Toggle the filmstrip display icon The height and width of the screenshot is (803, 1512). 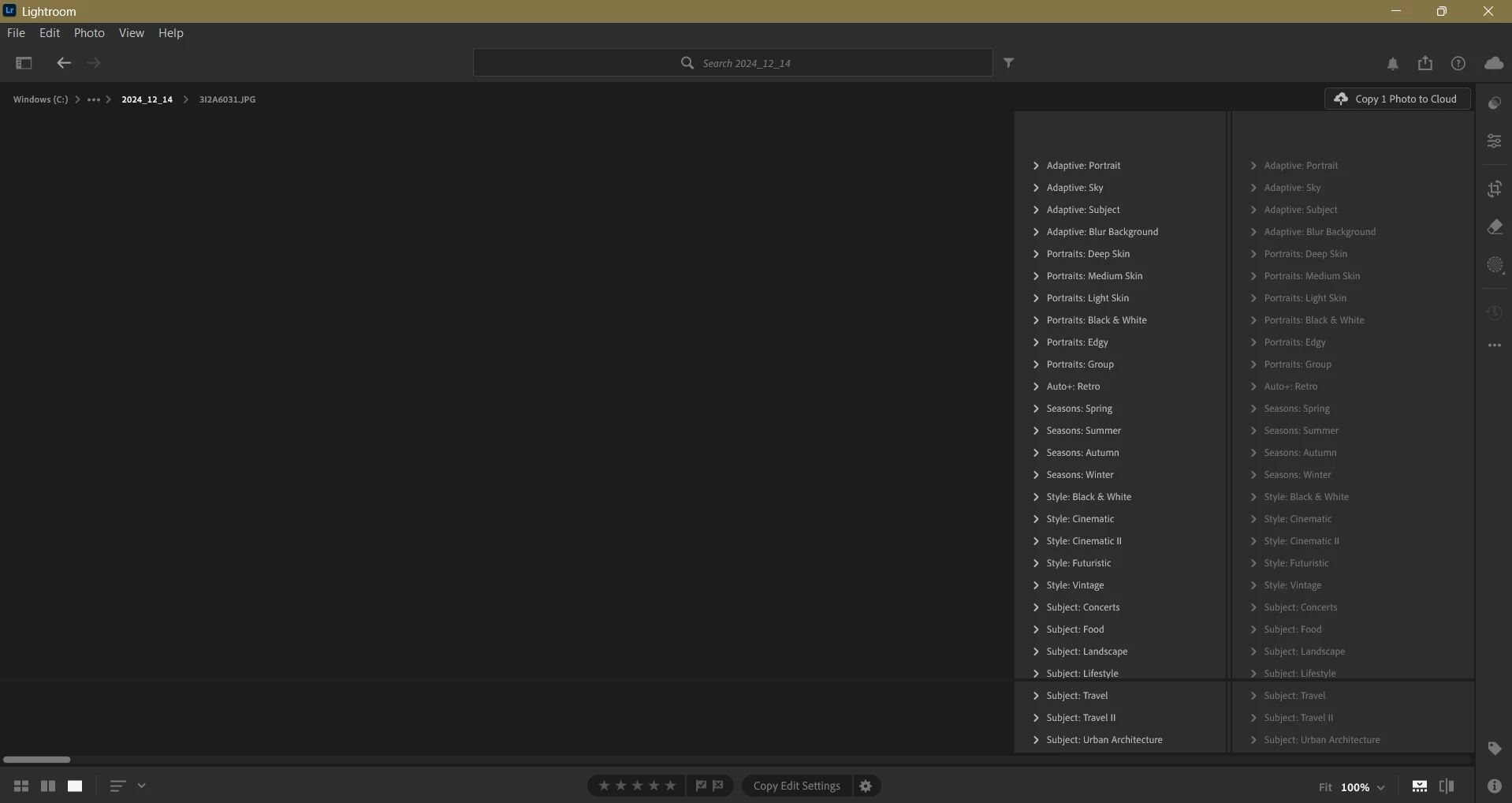[1420, 786]
